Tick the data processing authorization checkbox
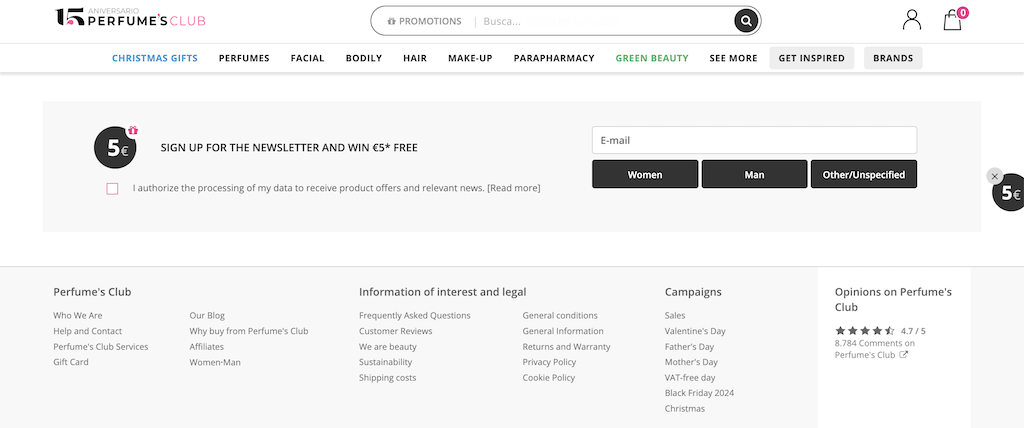 click(x=112, y=189)
